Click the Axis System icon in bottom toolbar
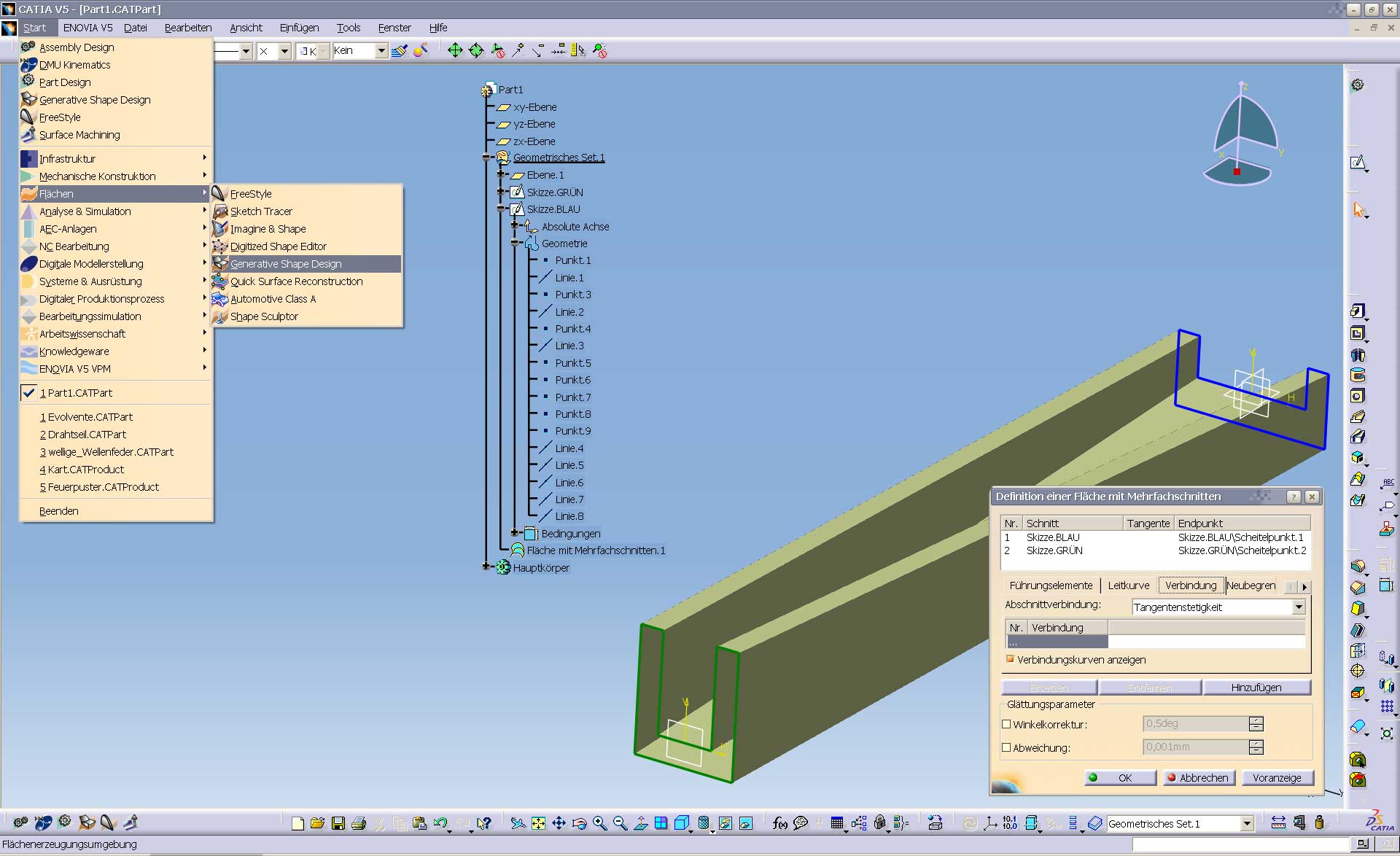The height and width of the screenshot is (856, 1400). (990, 823)
